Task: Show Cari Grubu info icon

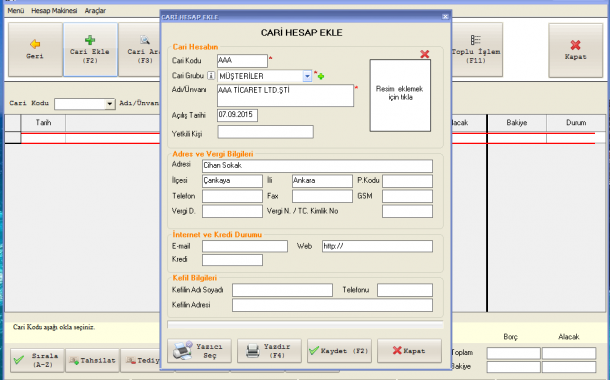Action: 210,76
